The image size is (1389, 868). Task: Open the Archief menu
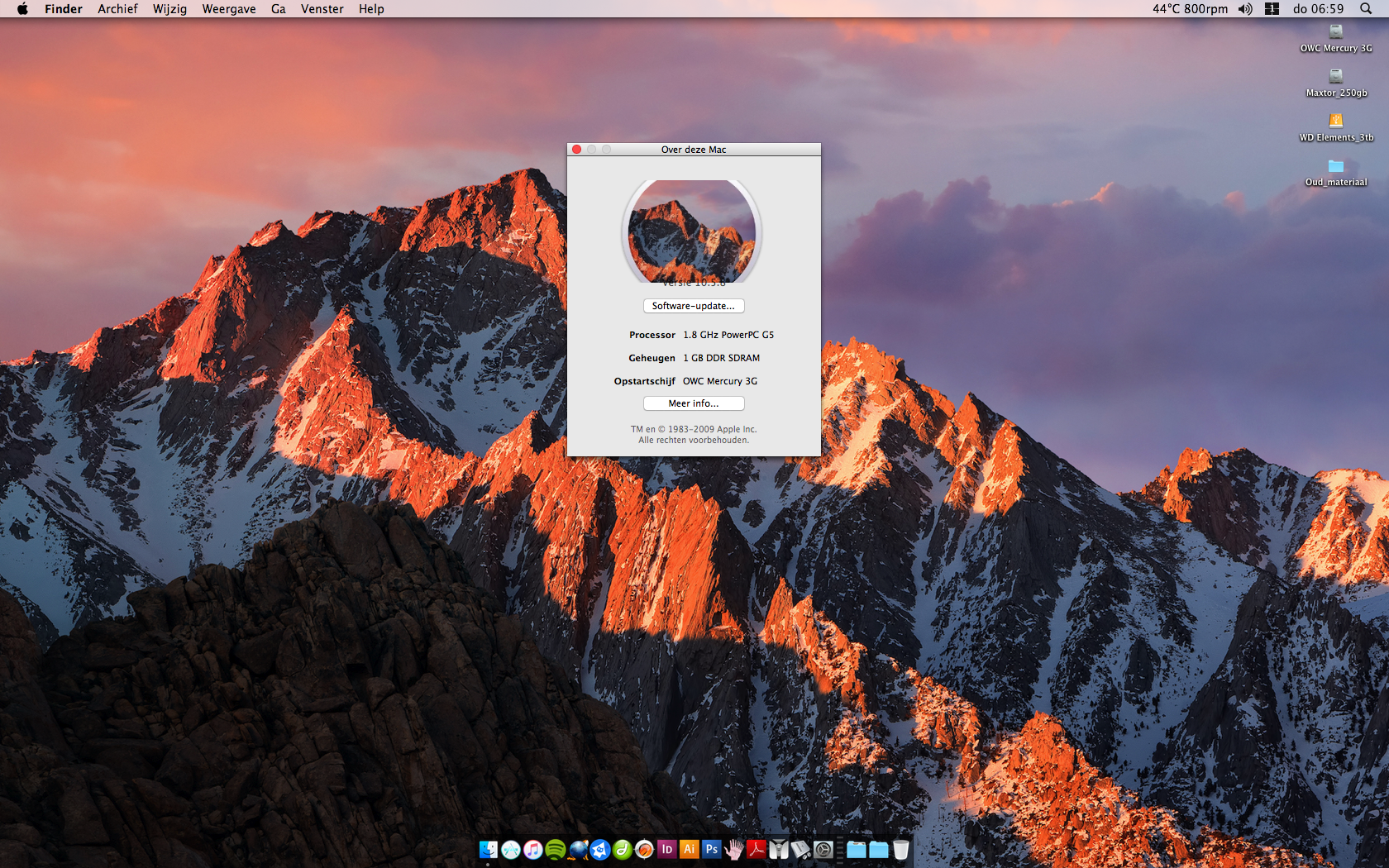pos(117,9)
